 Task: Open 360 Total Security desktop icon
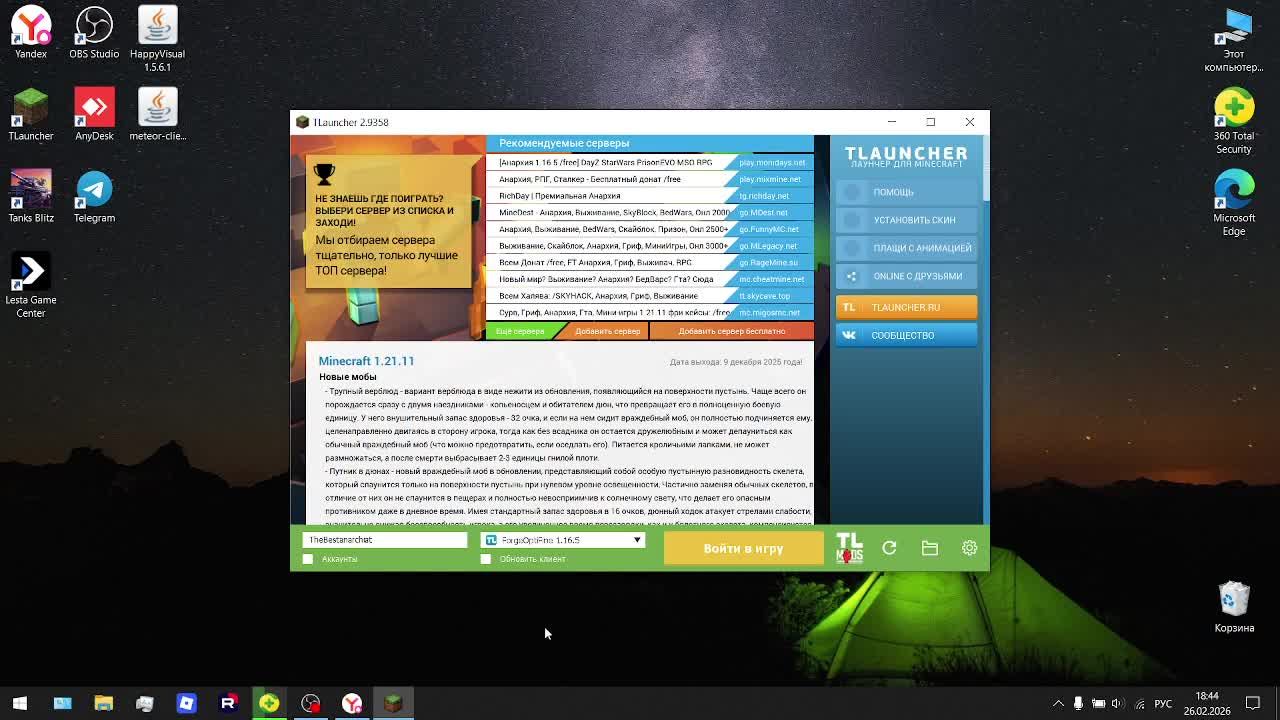click(1234, 121)
